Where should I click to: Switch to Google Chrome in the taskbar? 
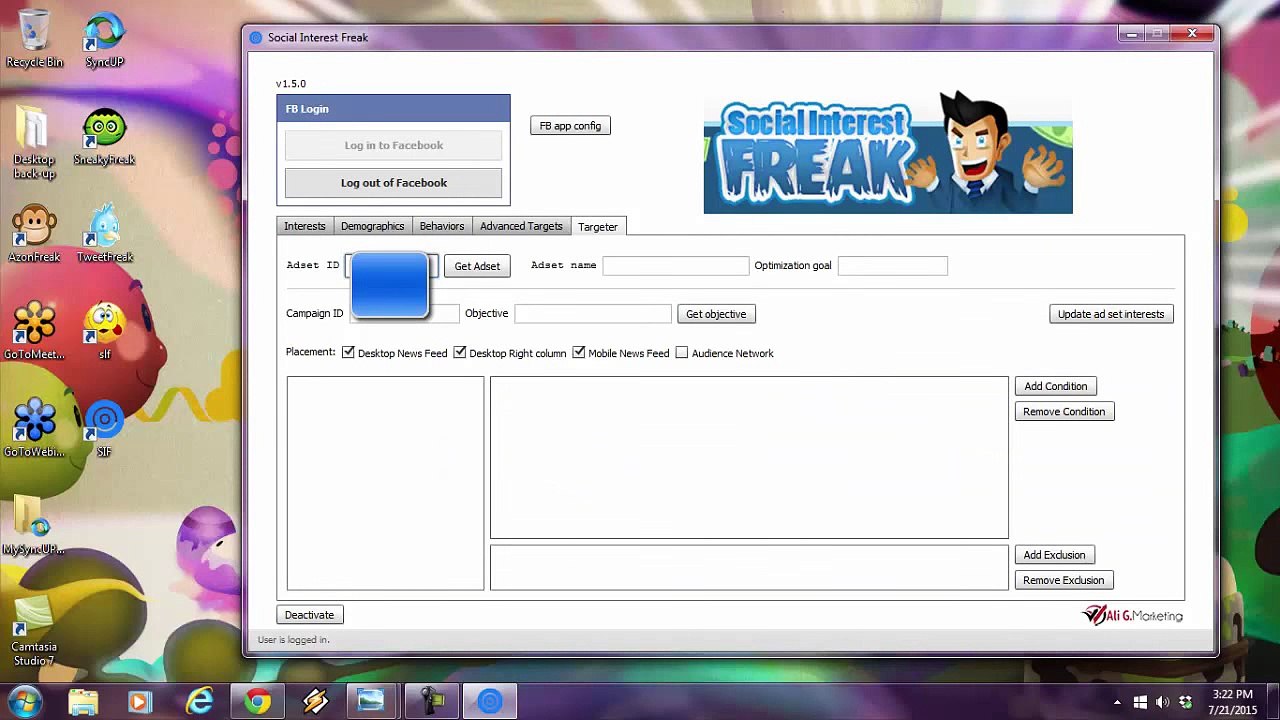tap(258, 702)
